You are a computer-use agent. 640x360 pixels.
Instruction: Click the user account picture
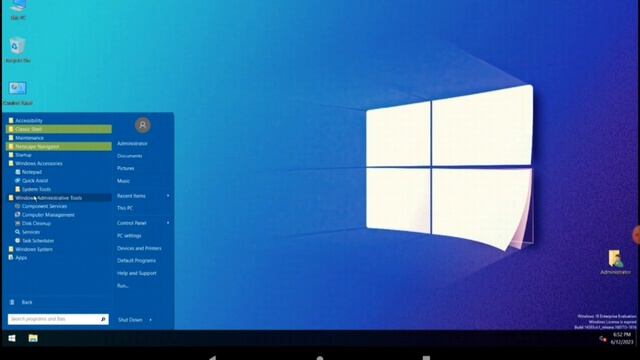pyautogui.click(x=143, y=125)
